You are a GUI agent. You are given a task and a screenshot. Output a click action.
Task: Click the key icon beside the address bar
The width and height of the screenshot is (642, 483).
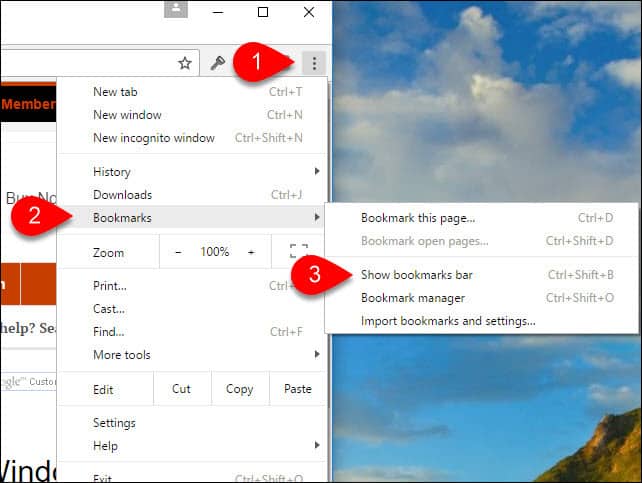tap(217, 63)
